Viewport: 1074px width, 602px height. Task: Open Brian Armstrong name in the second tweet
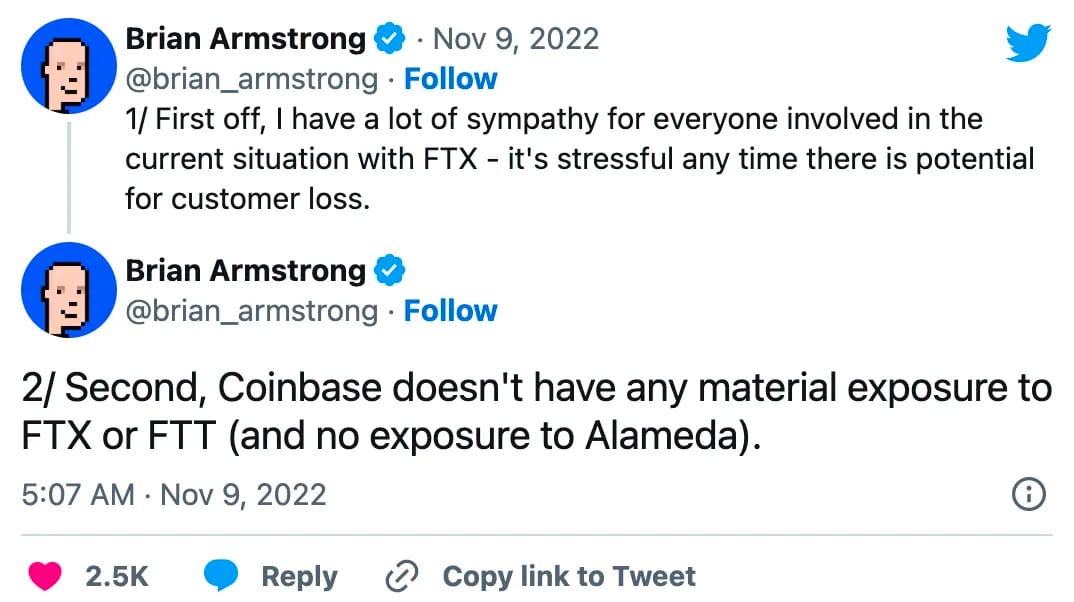[245, 271]
